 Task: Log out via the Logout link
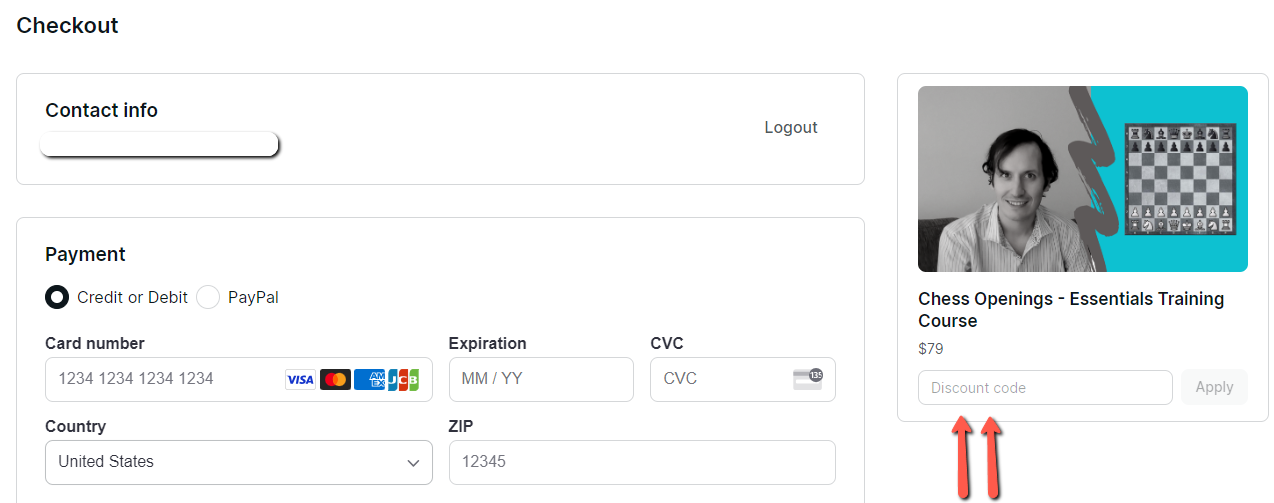(x=790, y=128)
